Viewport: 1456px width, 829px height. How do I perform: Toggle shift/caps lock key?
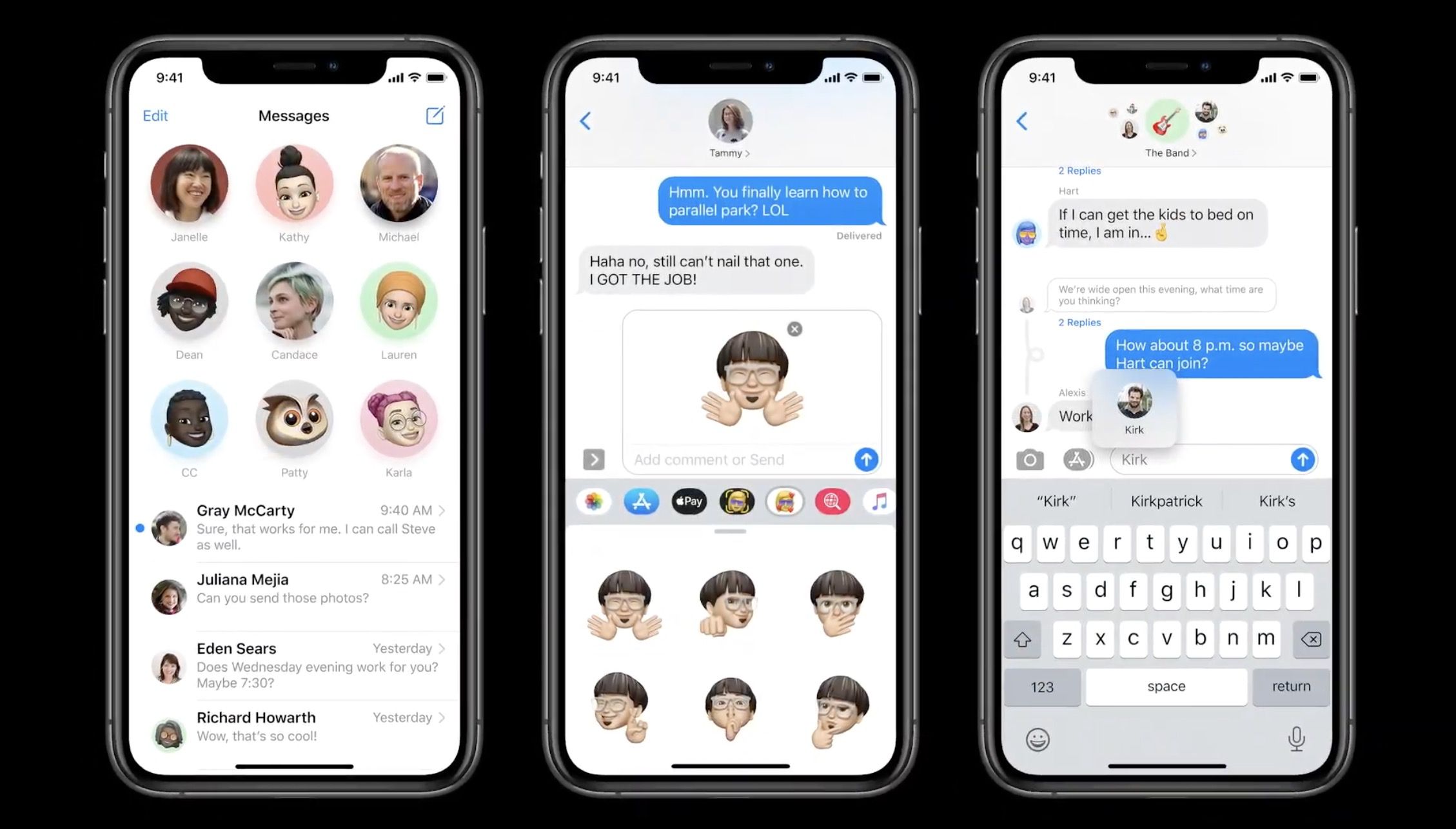point(1021,639)
